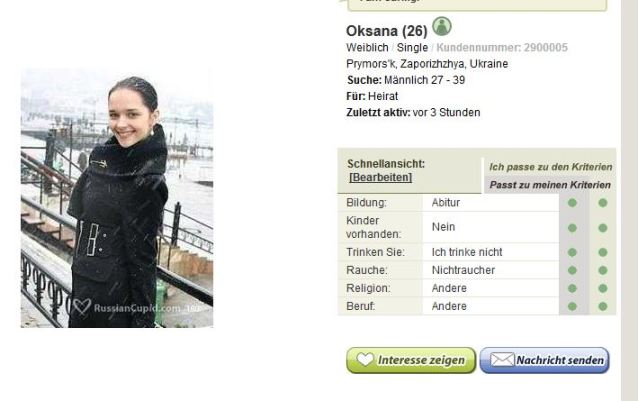Click first green dot in Kinder vorhanden row
This screenshot has width=638, height=401.
pyautogui.click(x=572, y=228)
